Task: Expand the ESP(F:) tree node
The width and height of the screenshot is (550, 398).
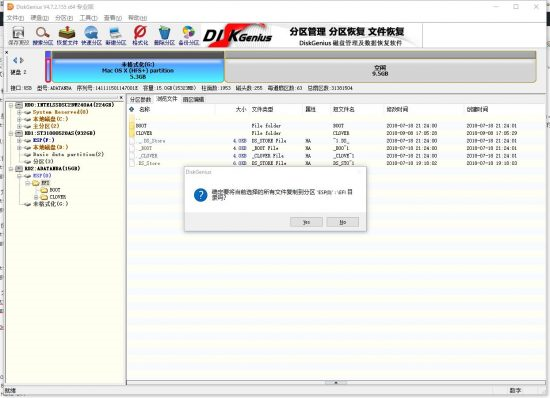Action: (x=19, y=140)
